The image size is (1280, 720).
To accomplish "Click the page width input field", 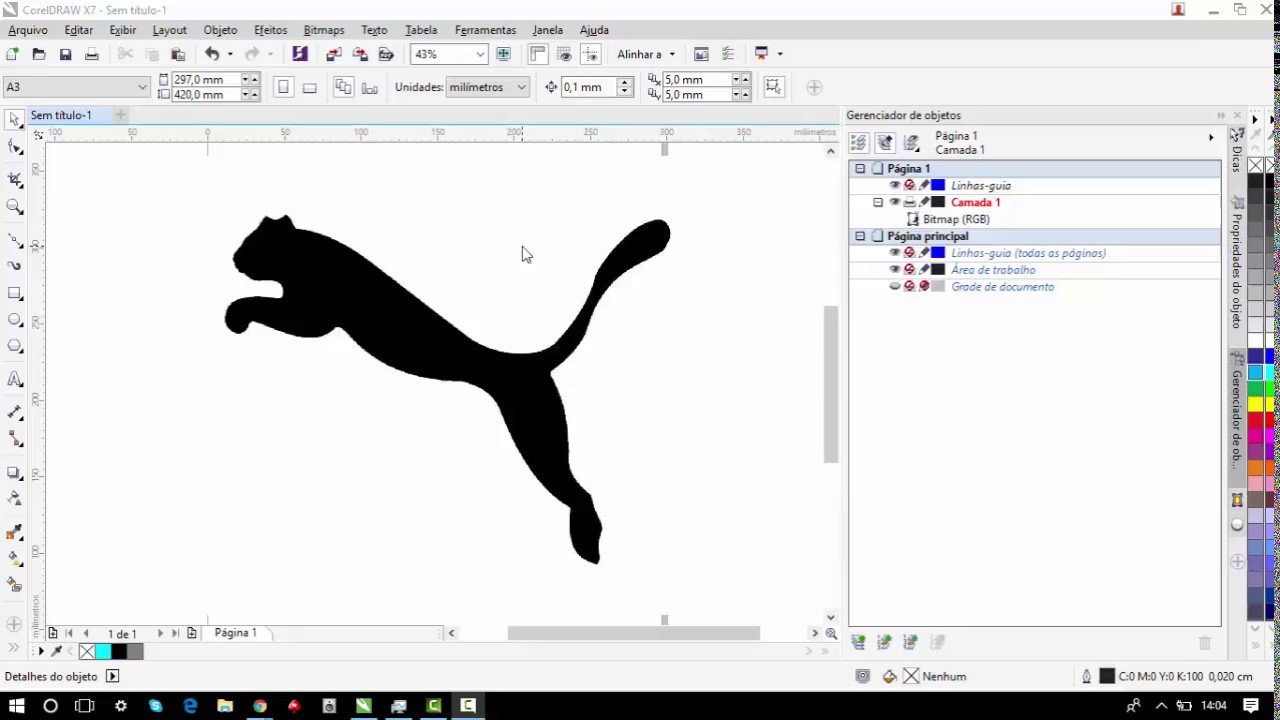I will 206,79.
